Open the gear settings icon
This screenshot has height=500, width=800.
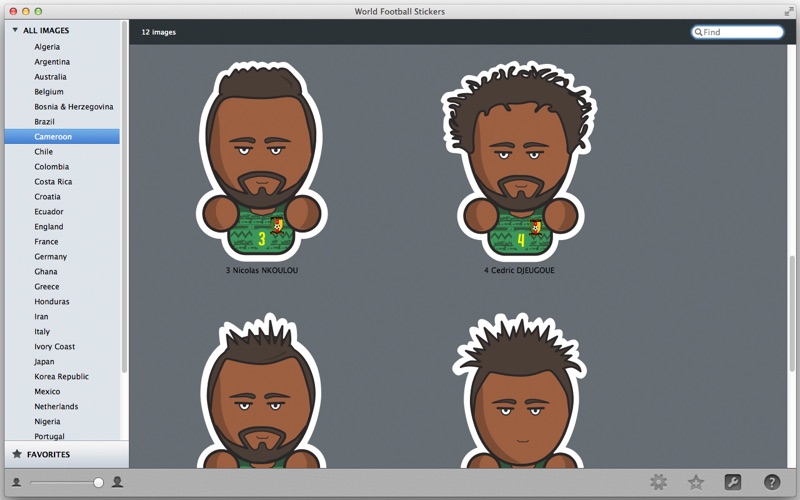[x=658, y=482]
